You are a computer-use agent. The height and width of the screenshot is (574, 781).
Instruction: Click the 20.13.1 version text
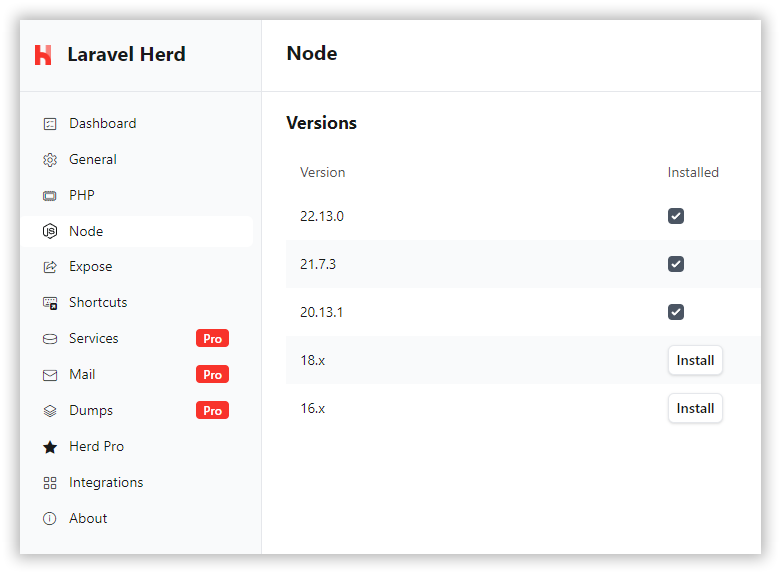pos(321,312)
